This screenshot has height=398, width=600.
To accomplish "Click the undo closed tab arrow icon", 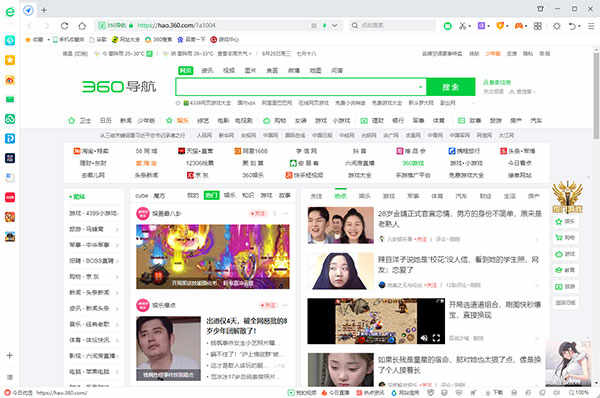I will click(x=572, y=26).
